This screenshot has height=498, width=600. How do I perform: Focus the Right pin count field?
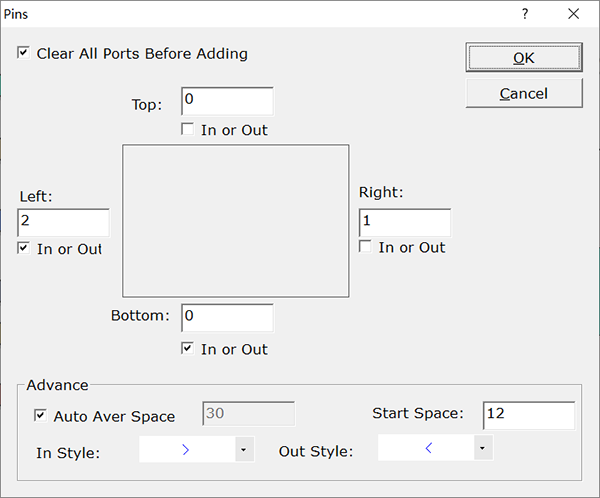tap(405, 223)
